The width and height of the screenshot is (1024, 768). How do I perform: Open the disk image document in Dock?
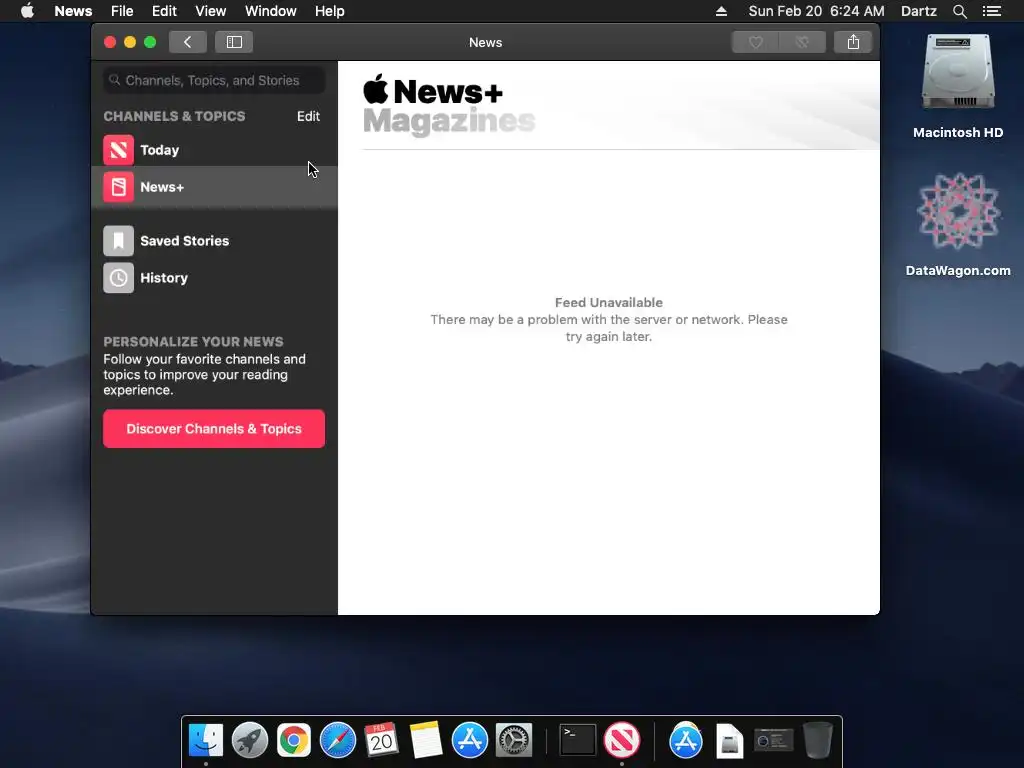pyautogui.click(x=729, y=741)
